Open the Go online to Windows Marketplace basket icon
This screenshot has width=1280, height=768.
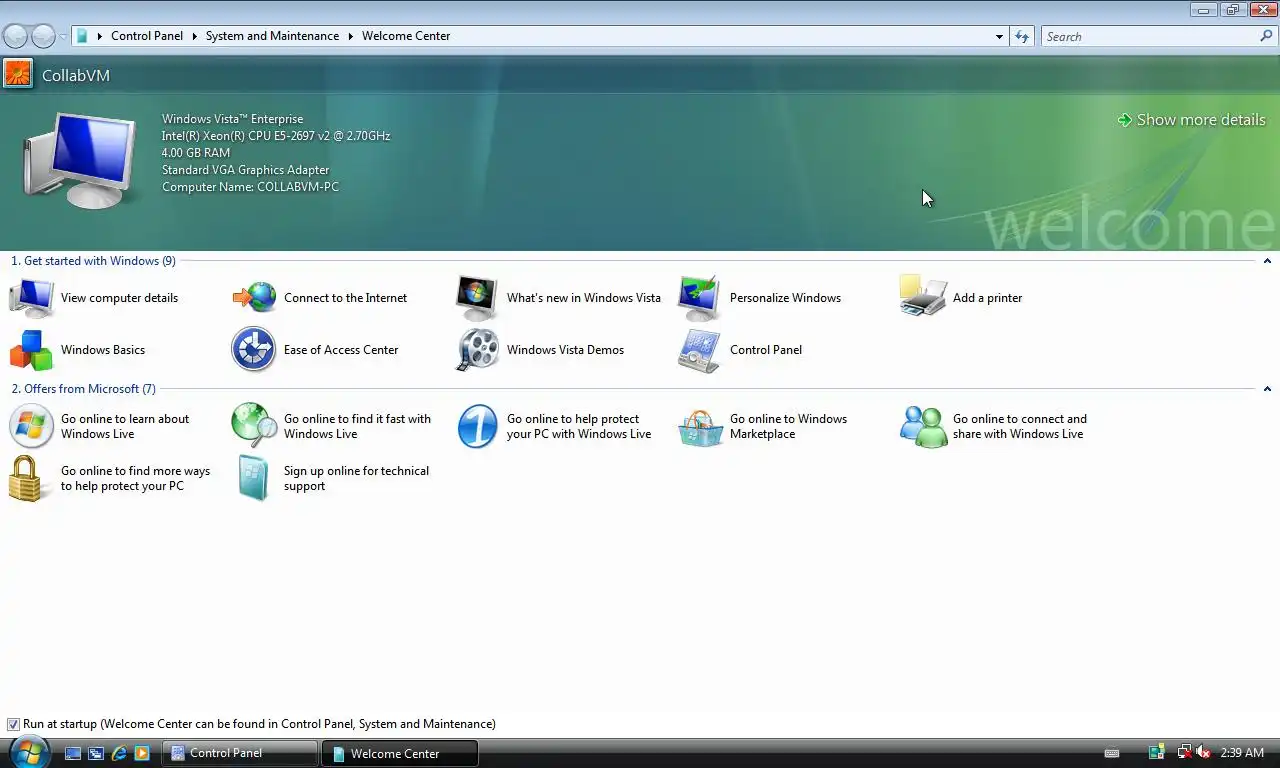(x=700, y=427)
